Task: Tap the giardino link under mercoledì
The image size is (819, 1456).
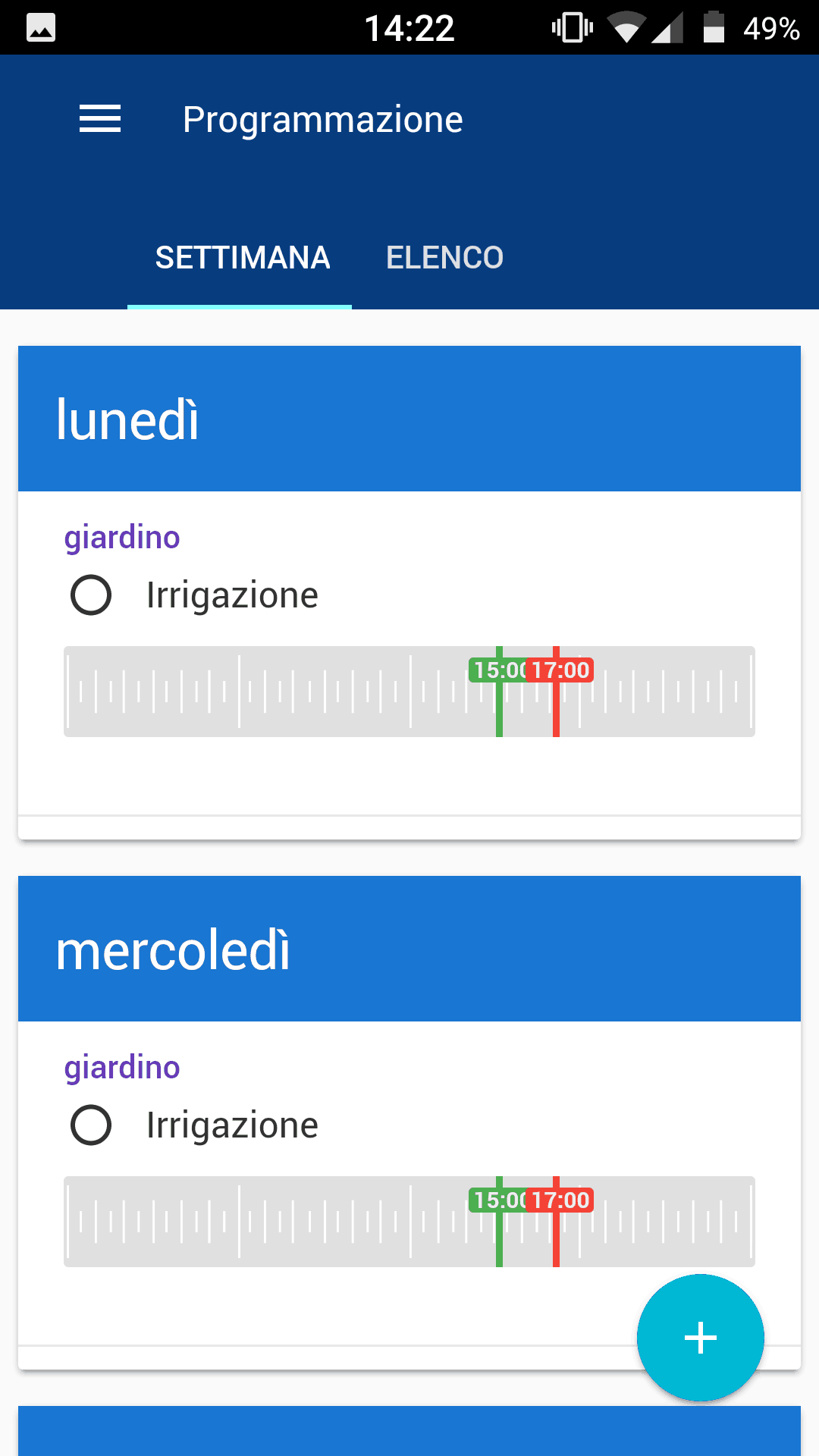Action: click(x=122, y=1068)
